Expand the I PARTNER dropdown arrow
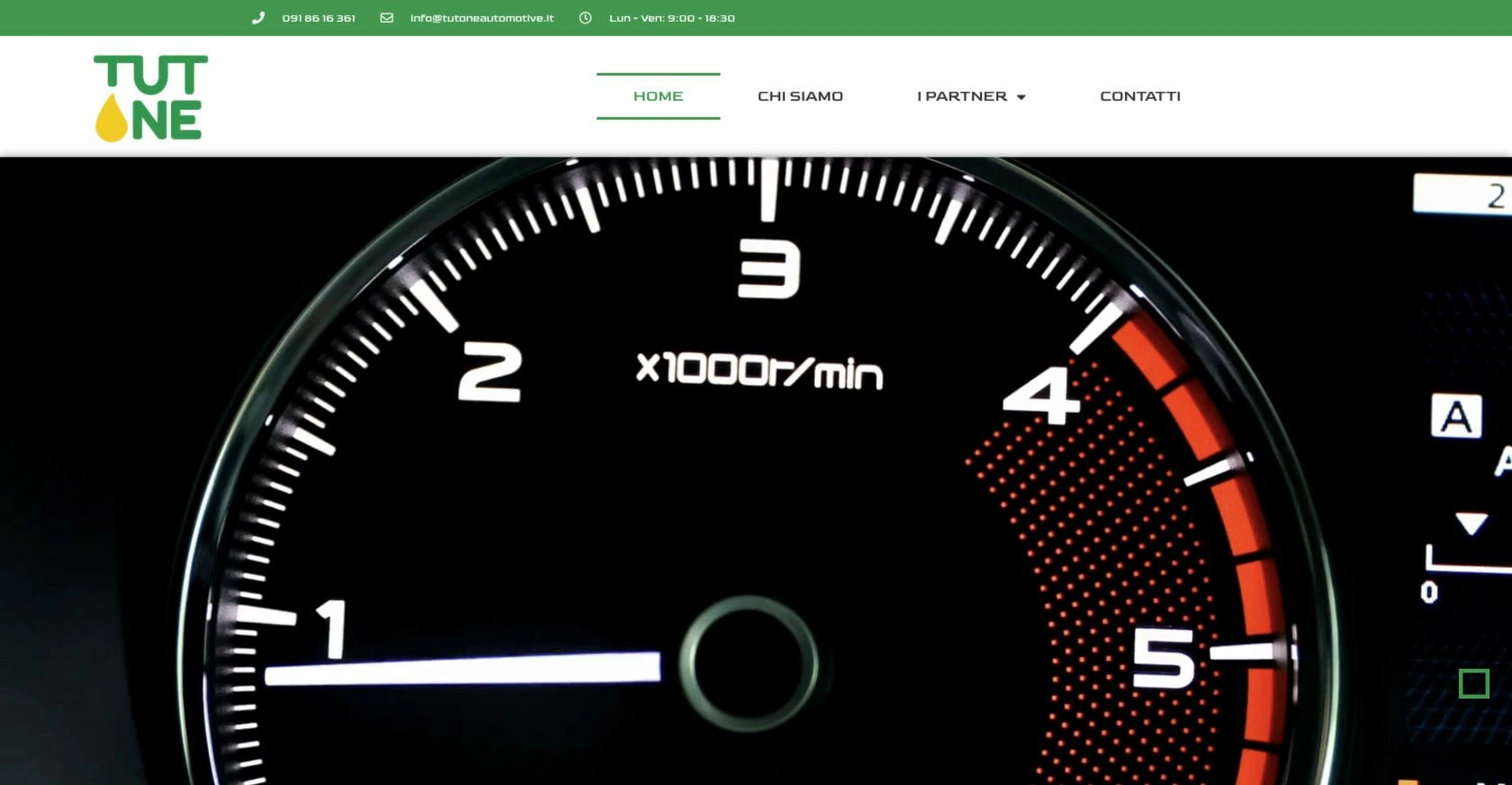1512x785 pixels. pos(1021,97)
